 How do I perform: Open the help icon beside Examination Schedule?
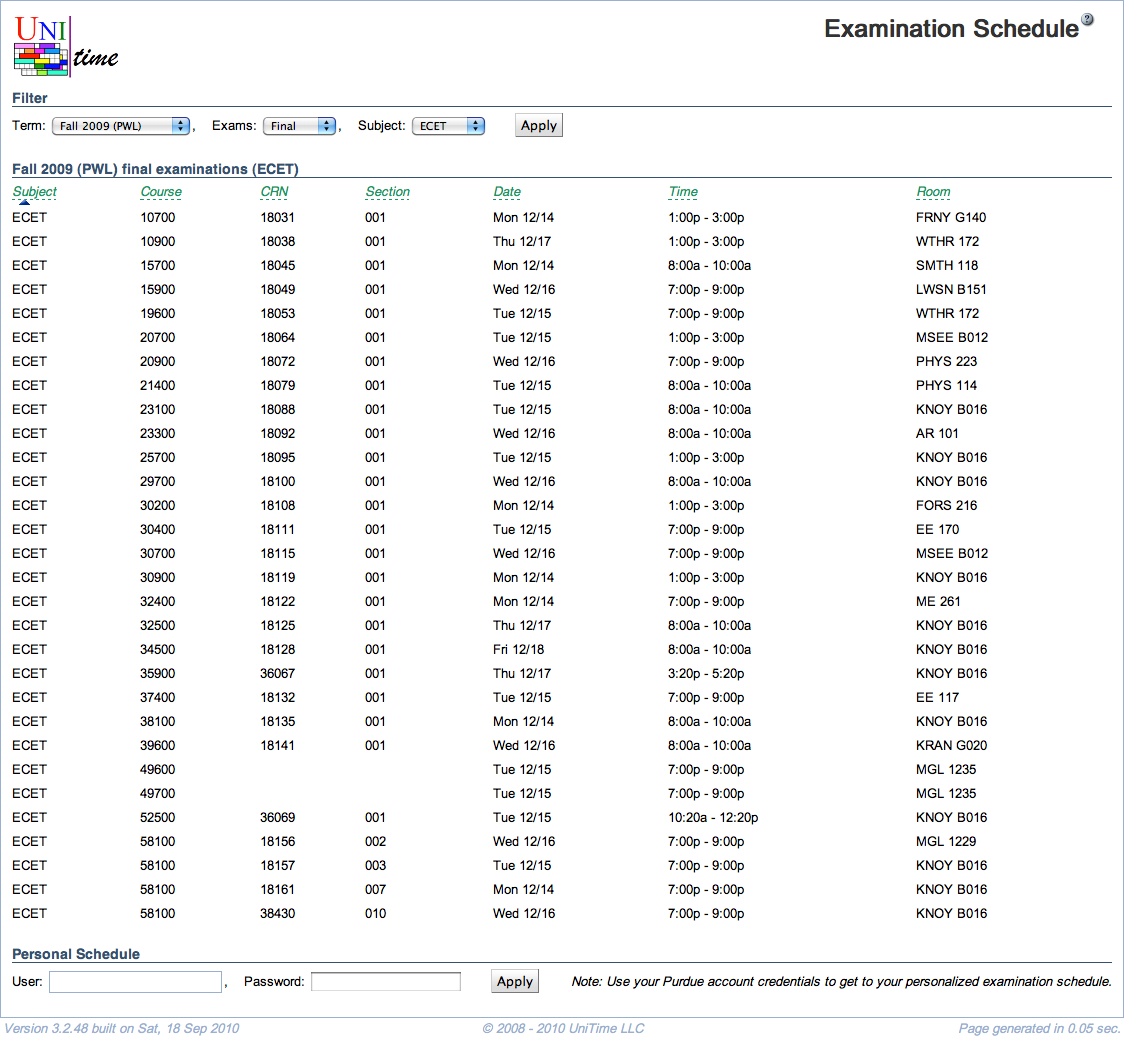1087,19
